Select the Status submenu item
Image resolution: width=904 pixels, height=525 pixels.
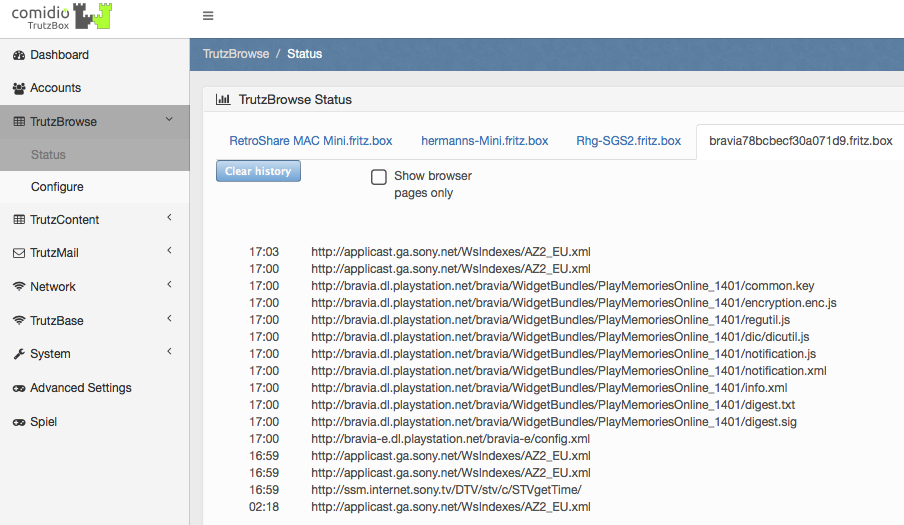(x=95, y=154)
